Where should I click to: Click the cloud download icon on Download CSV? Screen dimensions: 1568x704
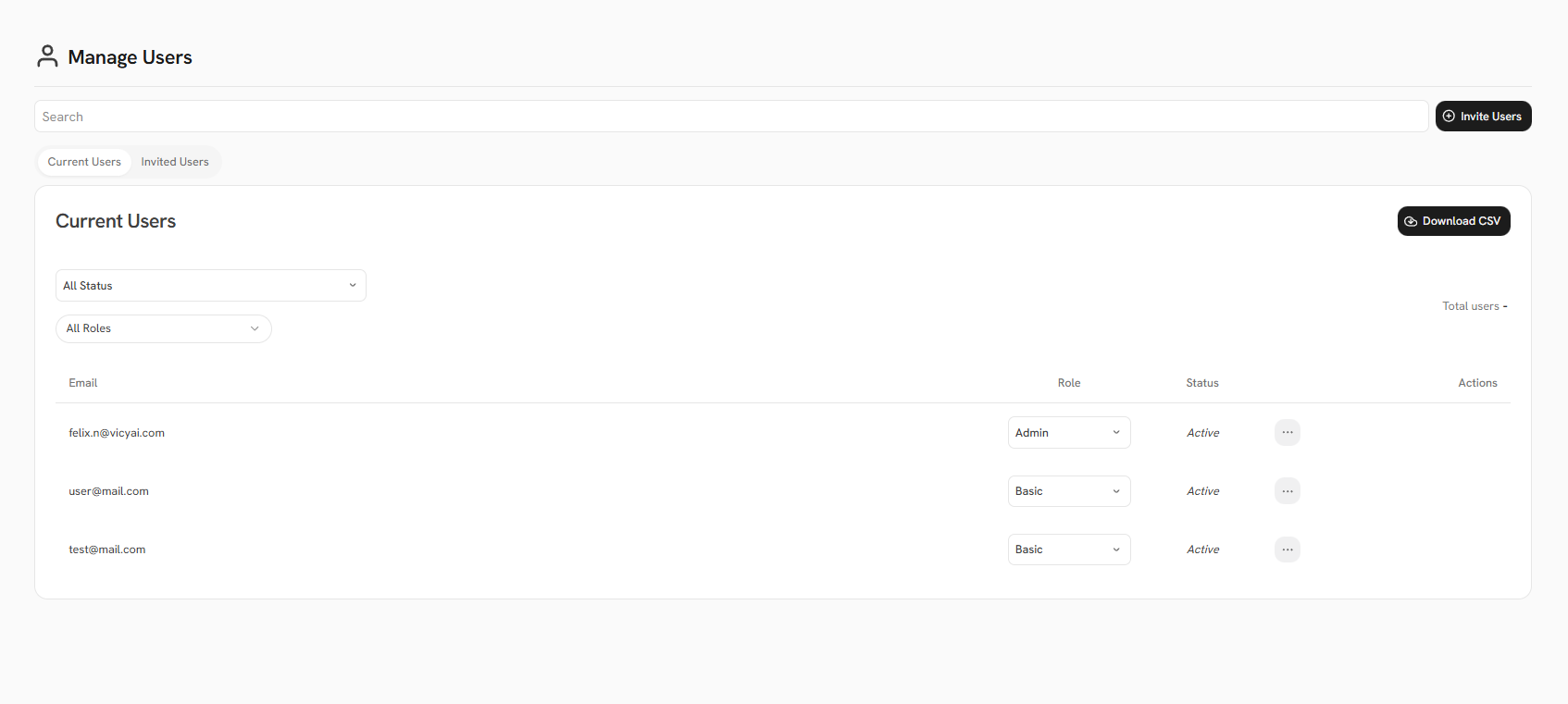point(1411,221)
